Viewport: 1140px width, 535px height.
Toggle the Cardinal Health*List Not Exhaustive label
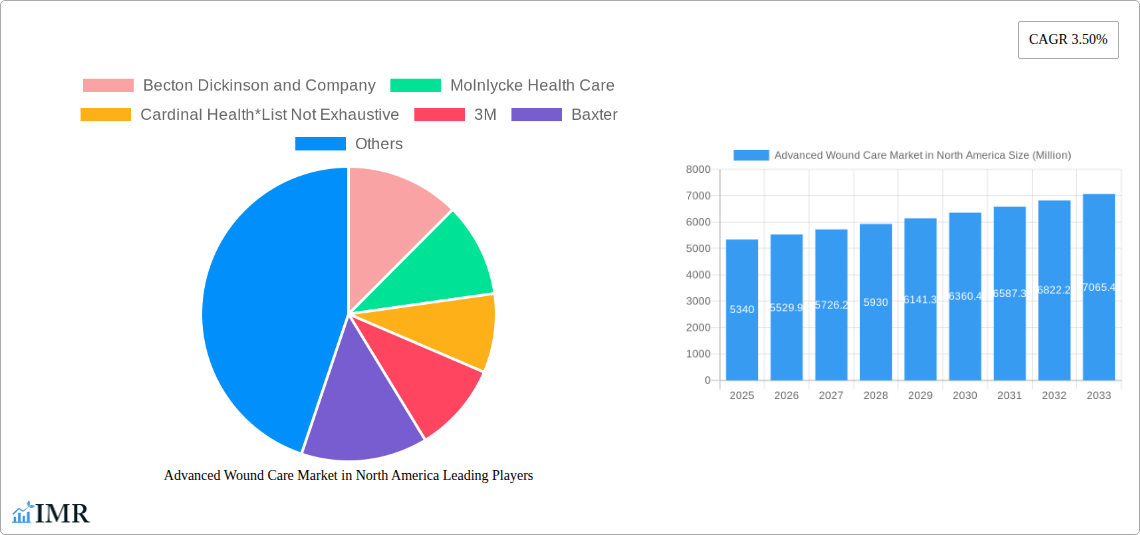pos(269,115)
